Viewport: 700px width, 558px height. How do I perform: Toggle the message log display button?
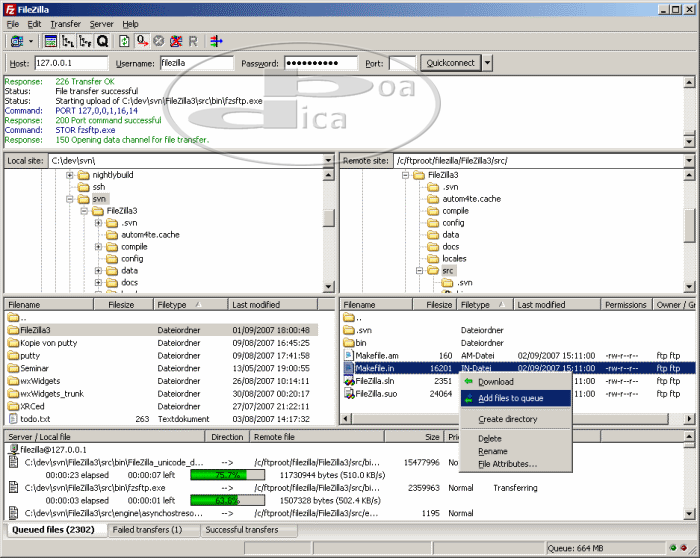click(51, 41)
